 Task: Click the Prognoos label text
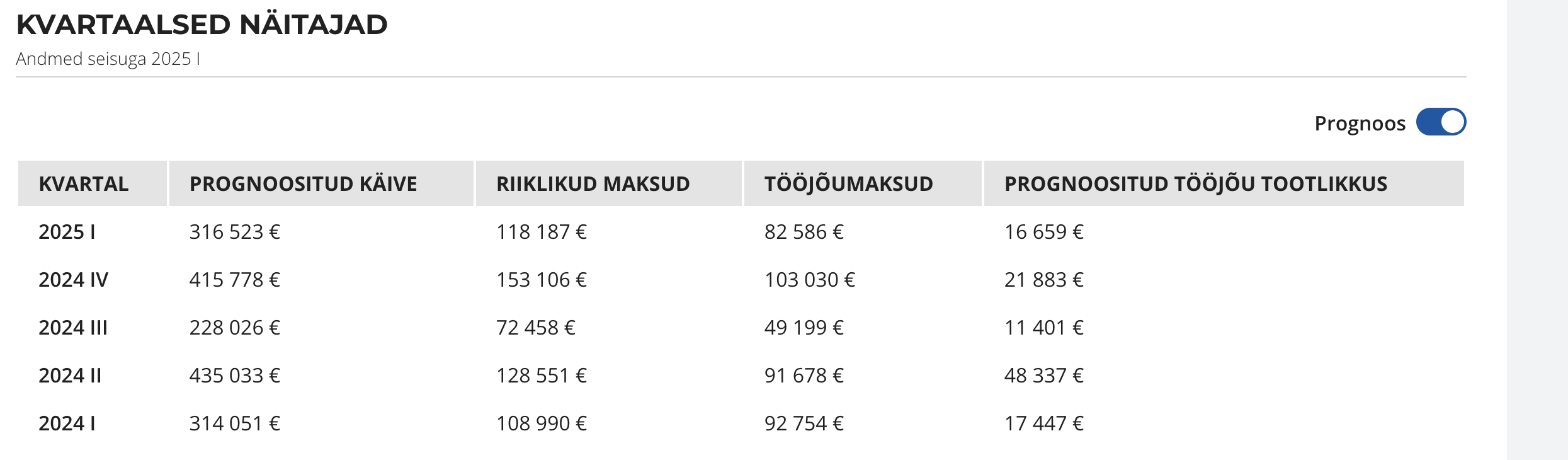point(1360,124)
